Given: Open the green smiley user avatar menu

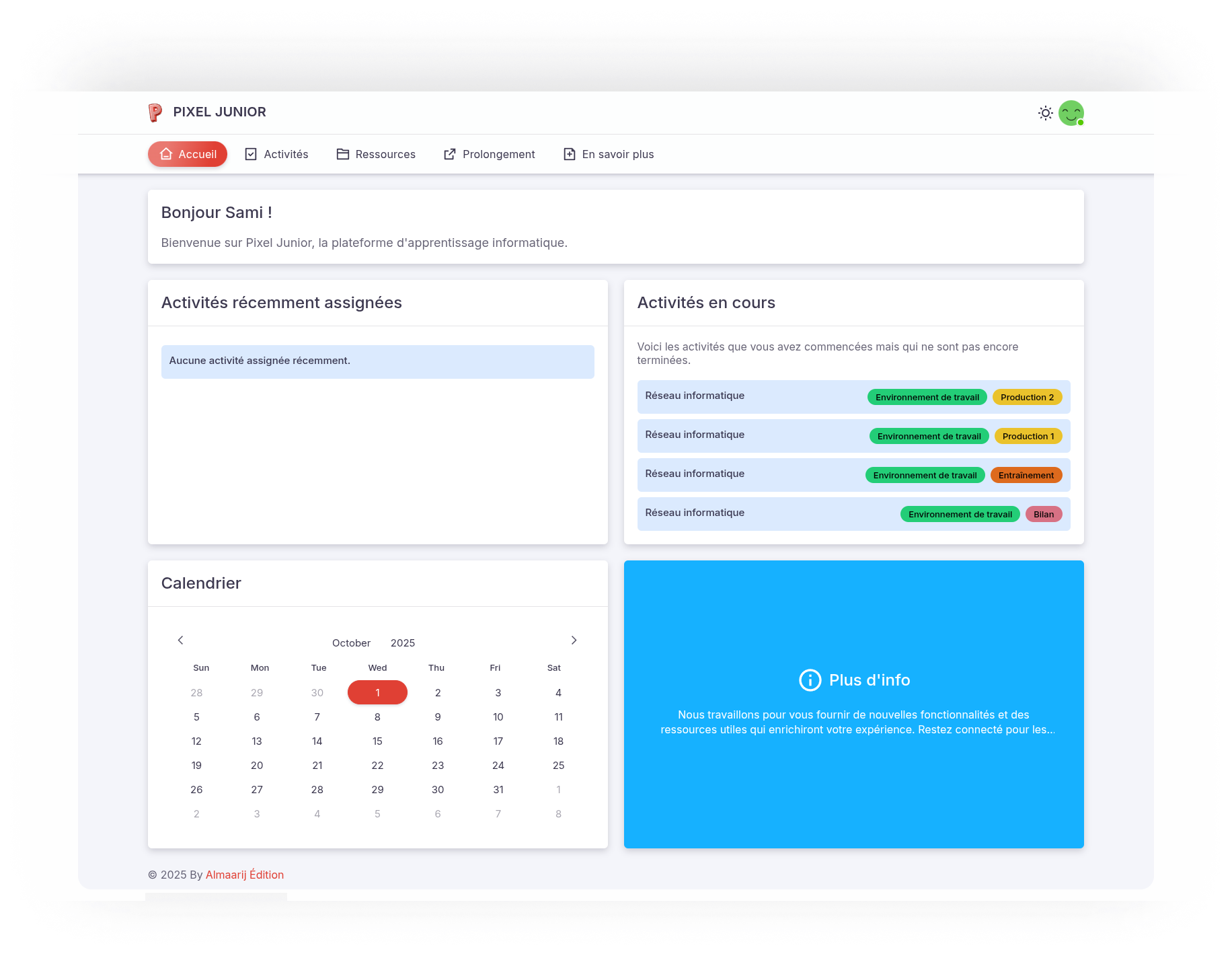Looking at the screenshot, I should click(x=1071, y=113).
